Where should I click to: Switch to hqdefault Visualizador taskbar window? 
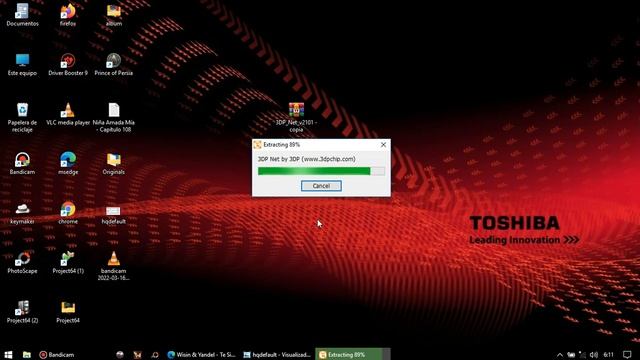pos(277,355)
